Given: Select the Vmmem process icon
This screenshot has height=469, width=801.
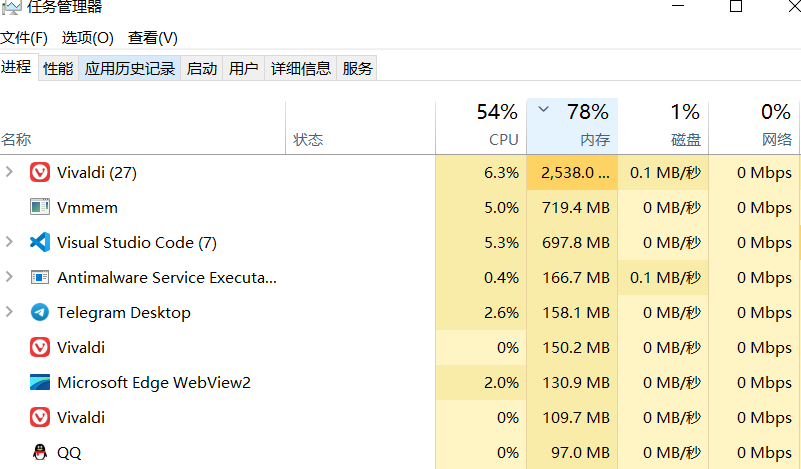Looking at the screenshot, I should tap(40, 207).
